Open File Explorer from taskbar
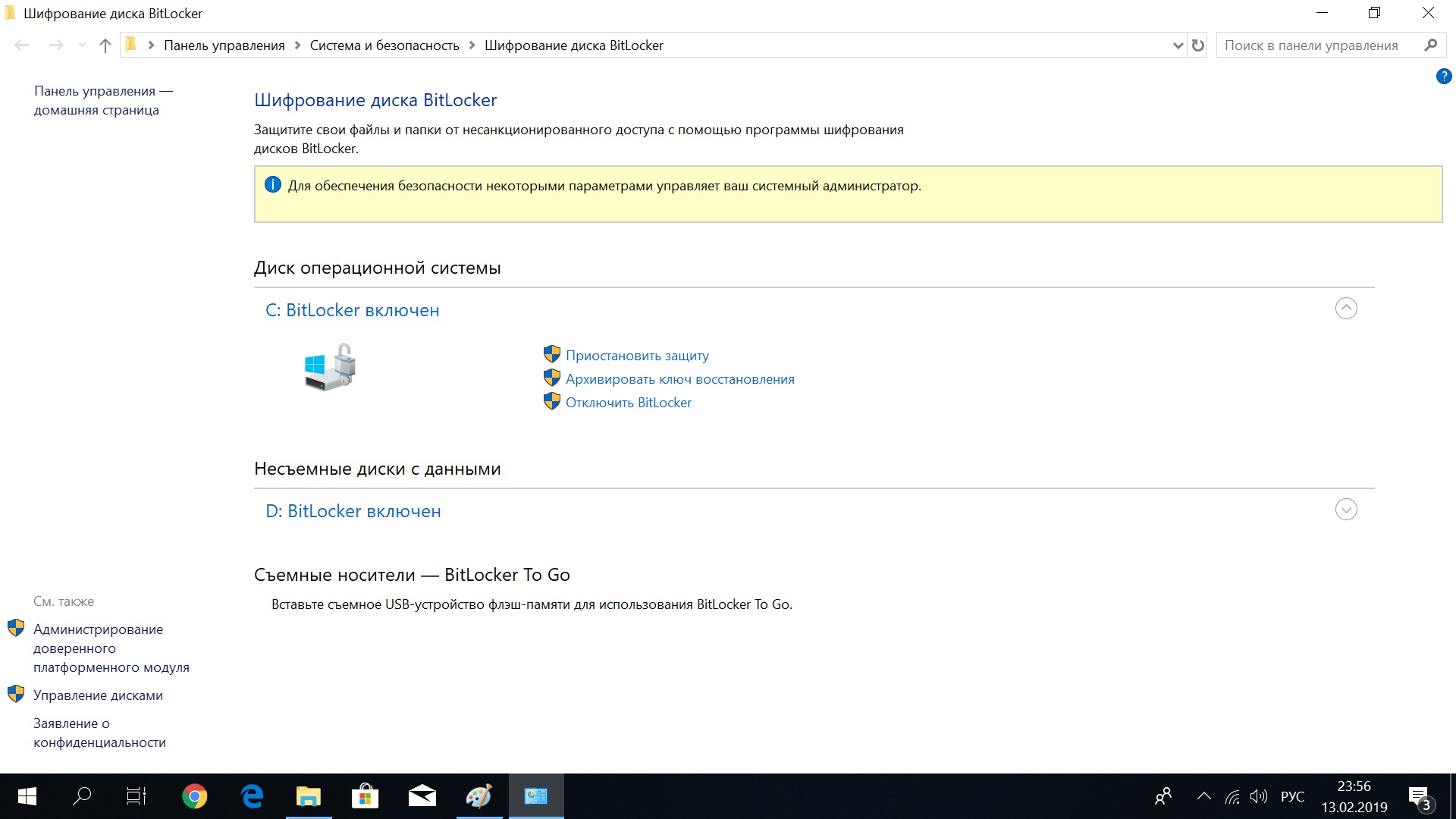The height and width of the screenshot is (819, 1456). point(309,796)
